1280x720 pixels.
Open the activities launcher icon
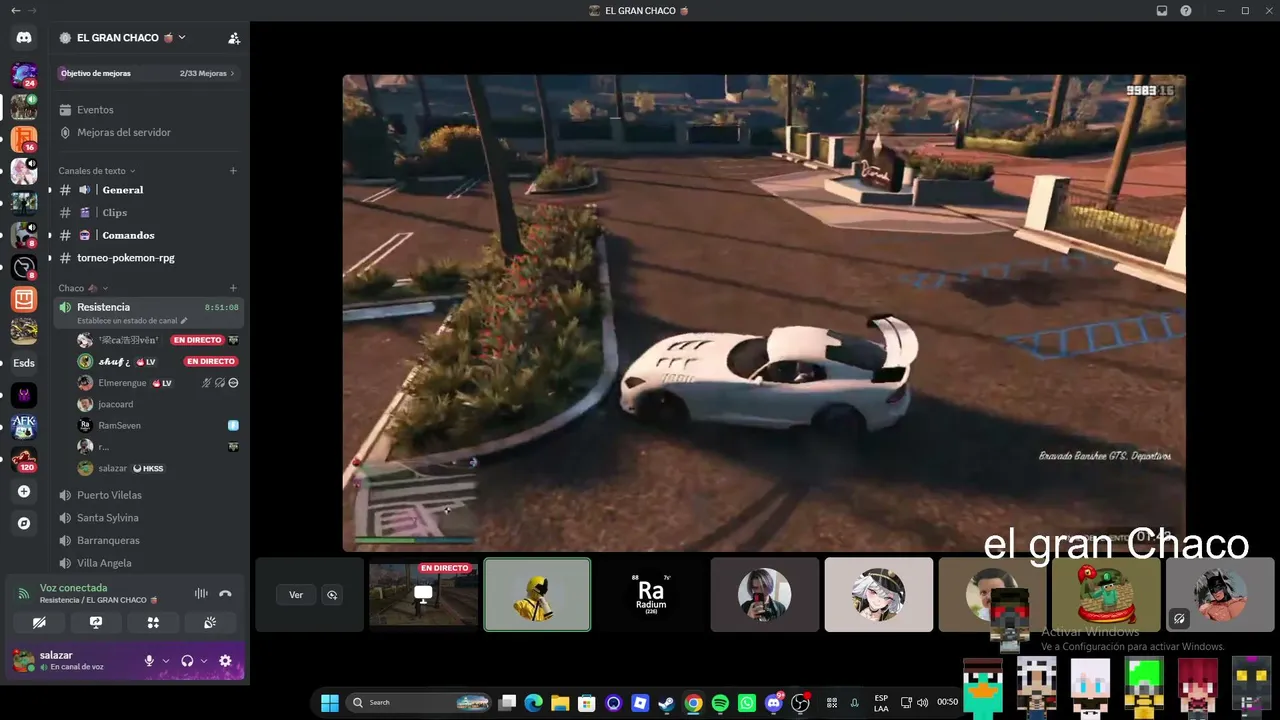[153, 622]
